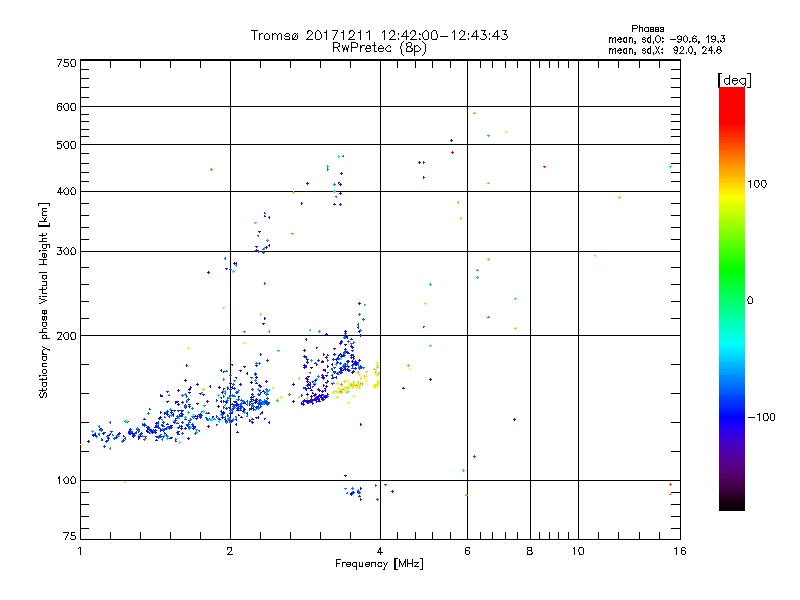This screenshot has width=800, height=600.
Task: Click the x-axis tick label '10'
Action: point(578,551)
